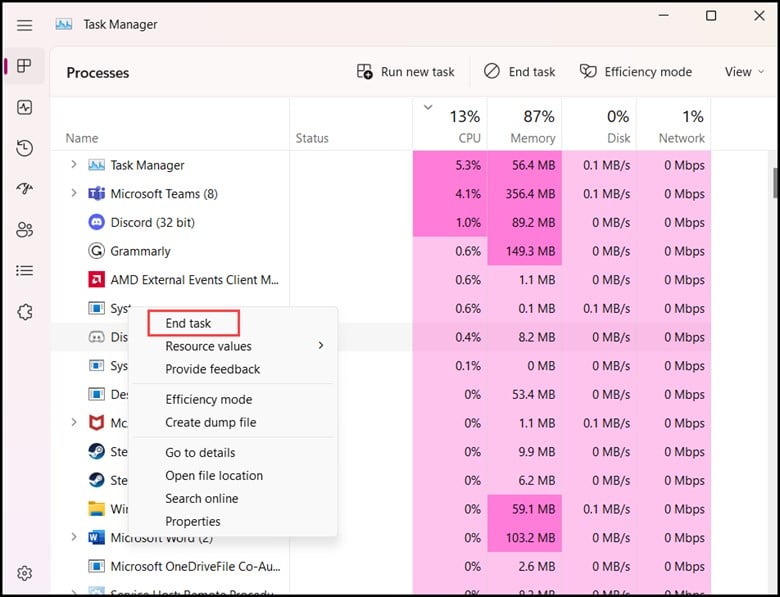Expand the McAfee process group
Image resolution: width=780 pixels, height=597 pixels.
tap(74, 422)
